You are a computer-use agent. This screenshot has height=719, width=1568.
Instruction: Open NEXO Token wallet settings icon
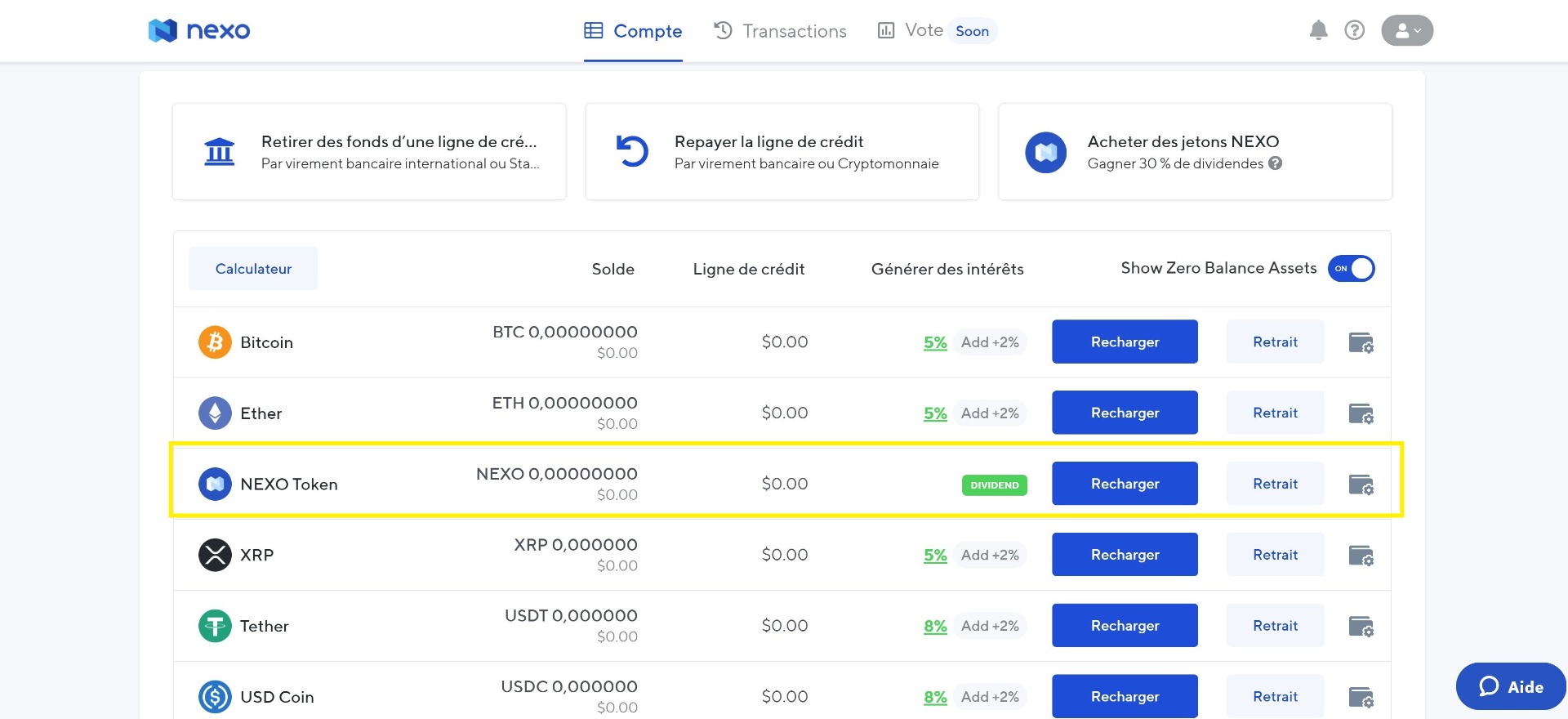click(1361, 485)
